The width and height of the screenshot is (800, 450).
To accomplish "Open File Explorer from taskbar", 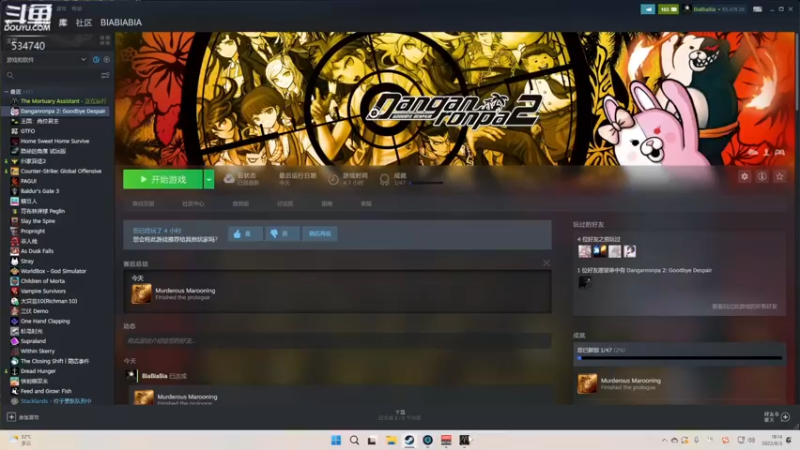I will click(391, 440).
